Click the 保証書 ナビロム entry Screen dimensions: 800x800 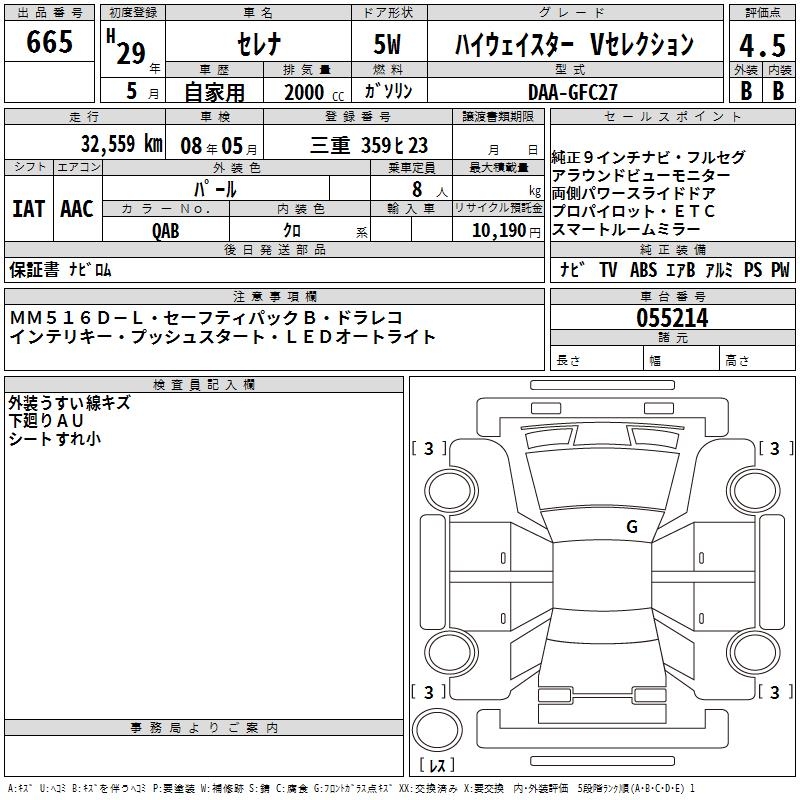[60, 269]
